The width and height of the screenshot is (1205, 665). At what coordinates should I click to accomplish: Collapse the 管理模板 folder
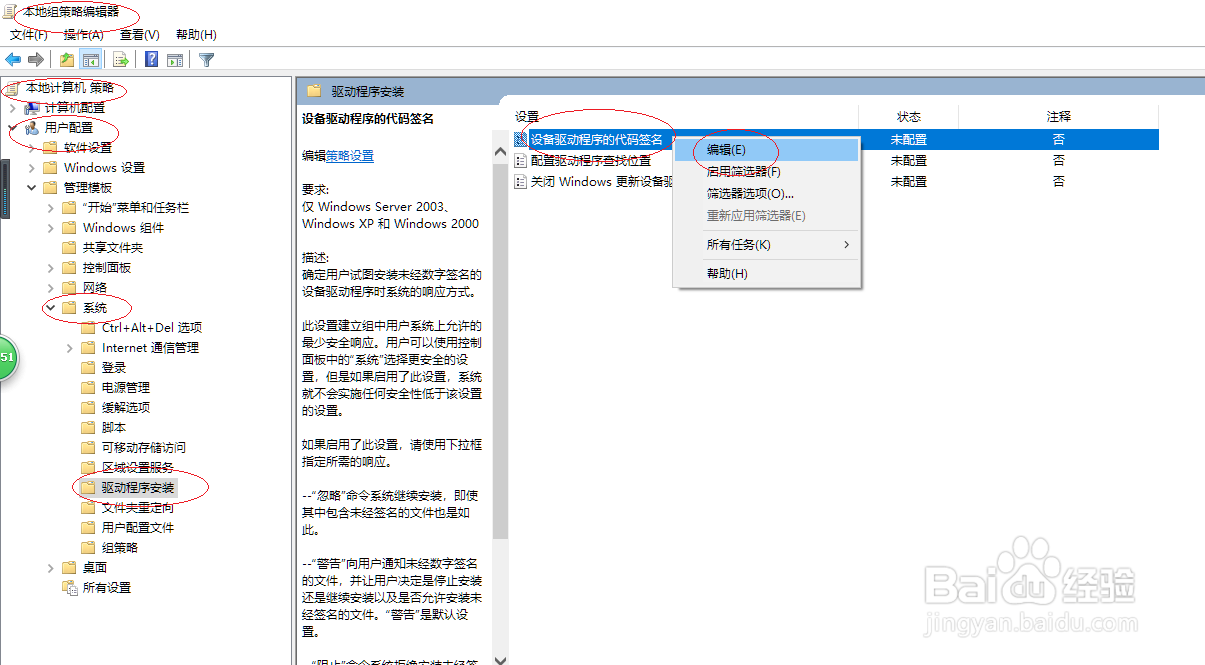31,188
